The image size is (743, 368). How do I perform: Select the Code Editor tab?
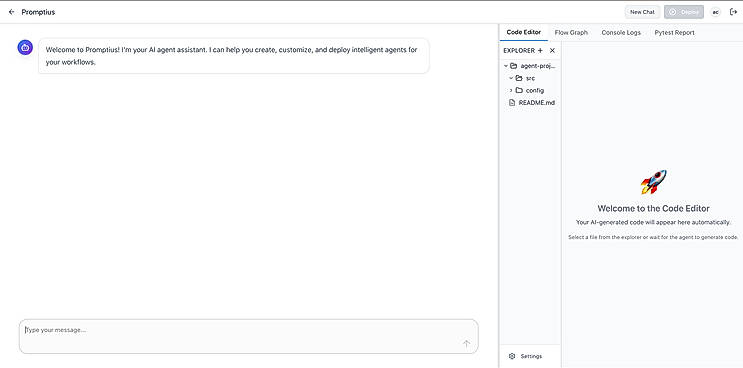[524, 33]
